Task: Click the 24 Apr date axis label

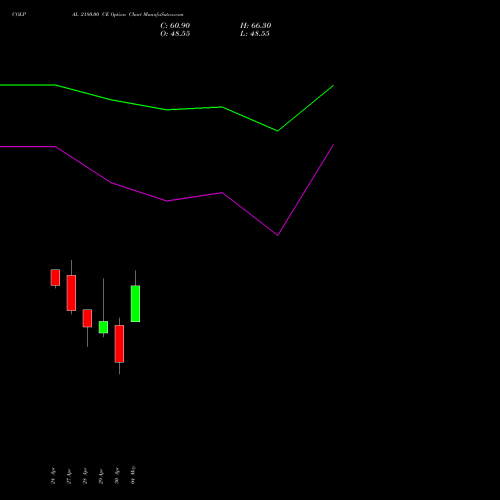Action: coord(53,476)
